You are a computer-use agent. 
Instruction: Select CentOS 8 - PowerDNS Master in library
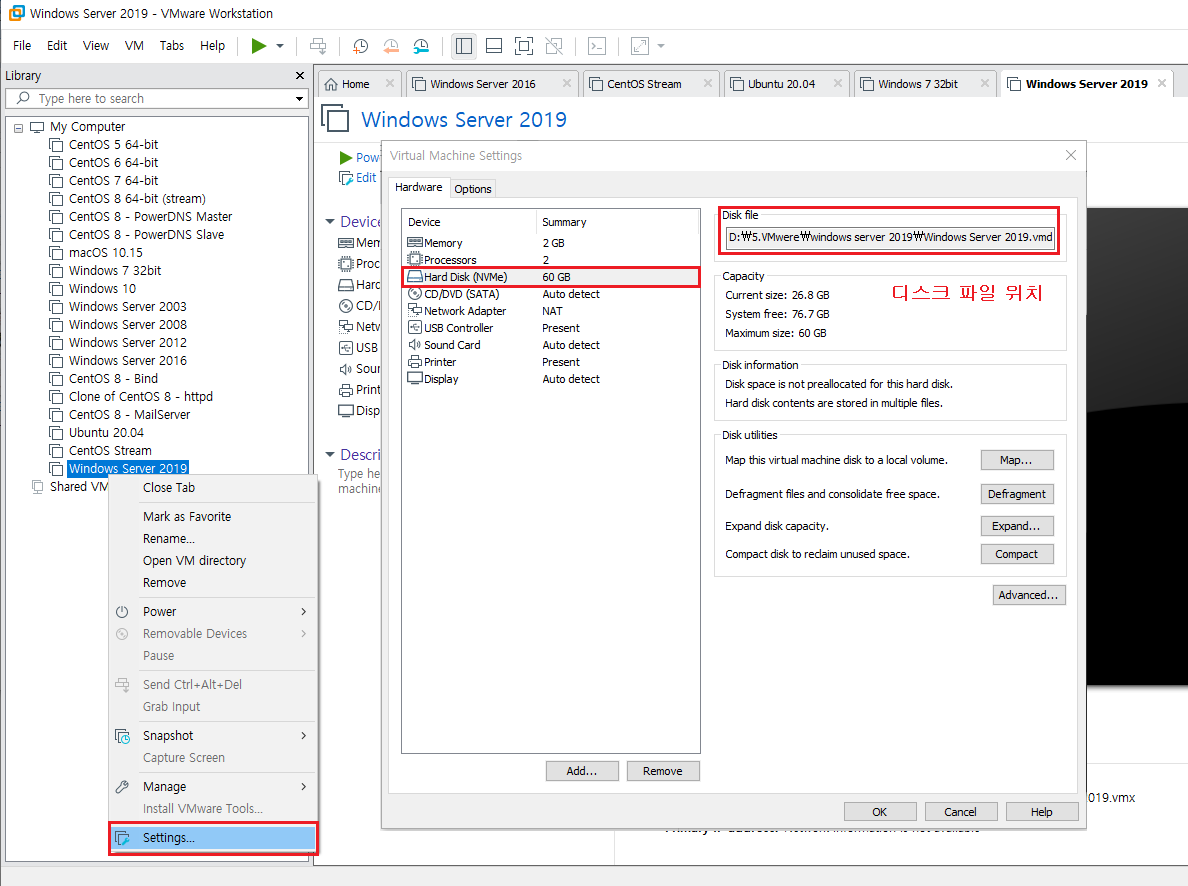click(150, 217)
